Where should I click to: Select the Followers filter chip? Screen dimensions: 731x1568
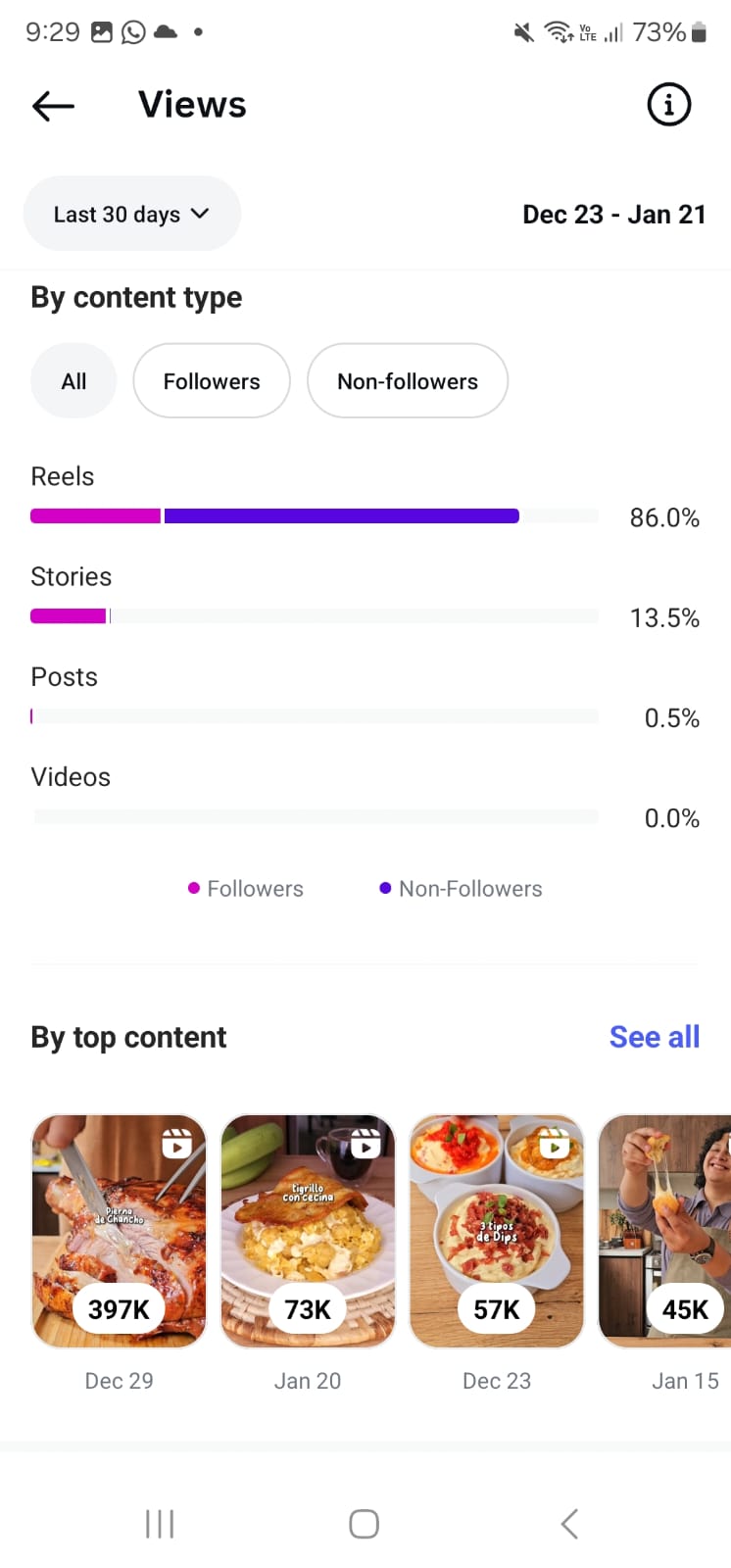coord(212,381)
